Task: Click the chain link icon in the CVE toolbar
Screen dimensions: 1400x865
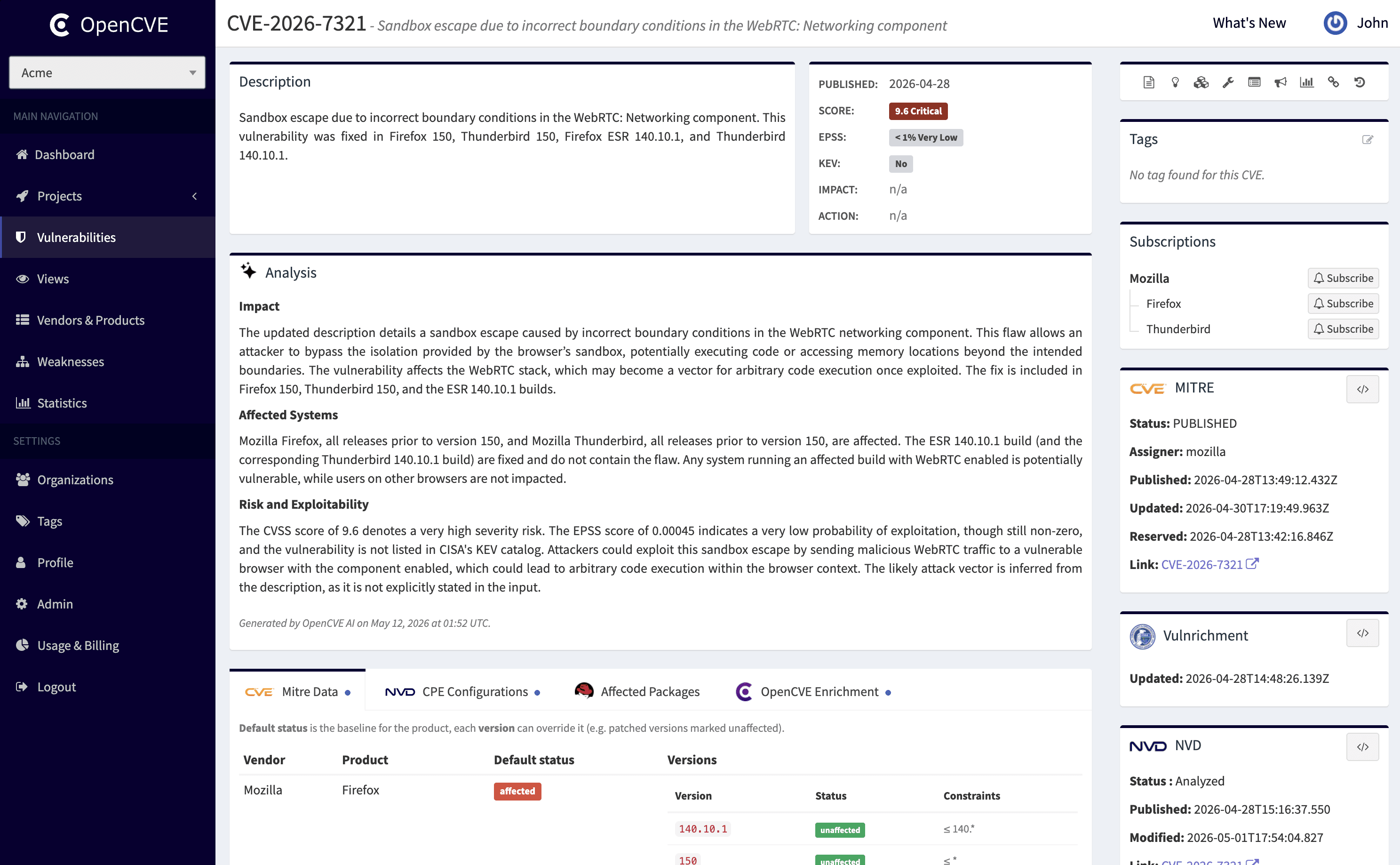Action: tap(1333, 82)
